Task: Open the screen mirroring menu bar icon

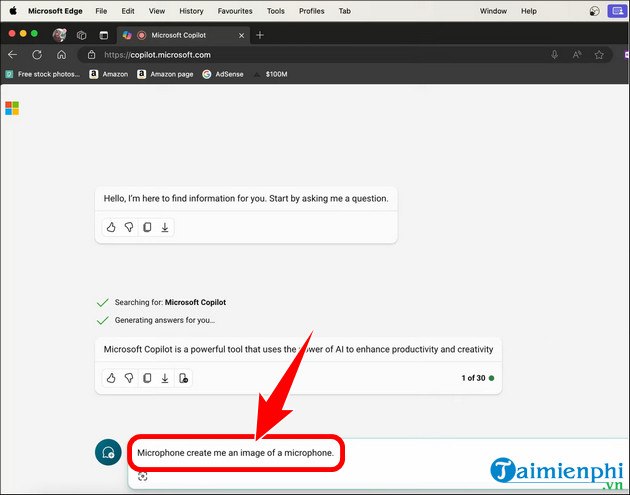Action: click(x=618, y=11)
